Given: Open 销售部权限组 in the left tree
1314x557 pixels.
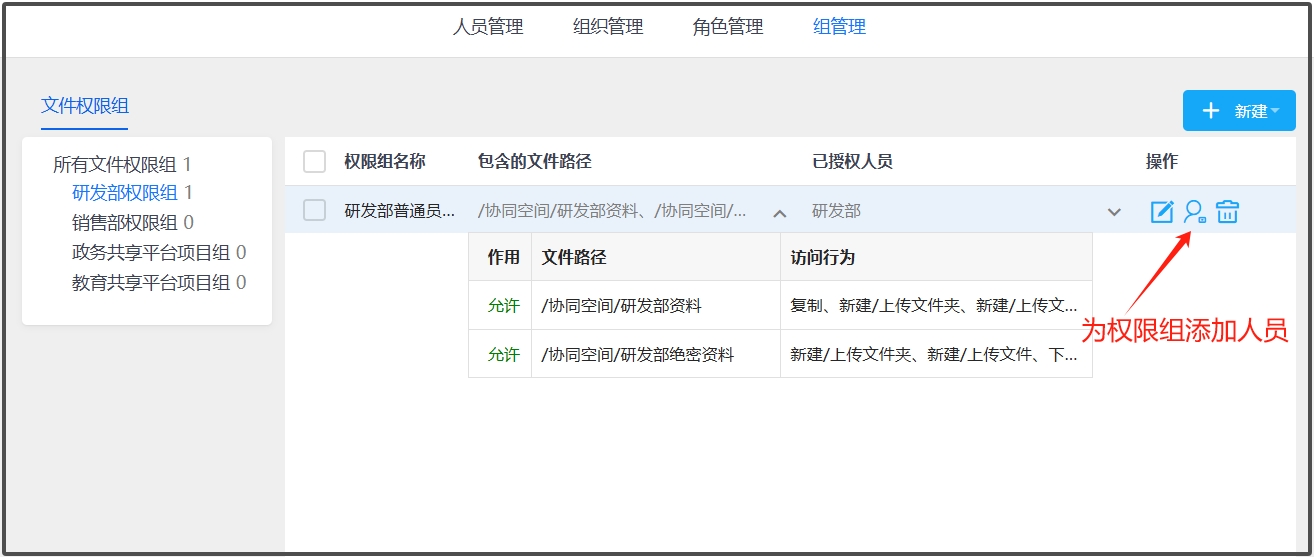Looking at the screenshot, I should 125,223.
